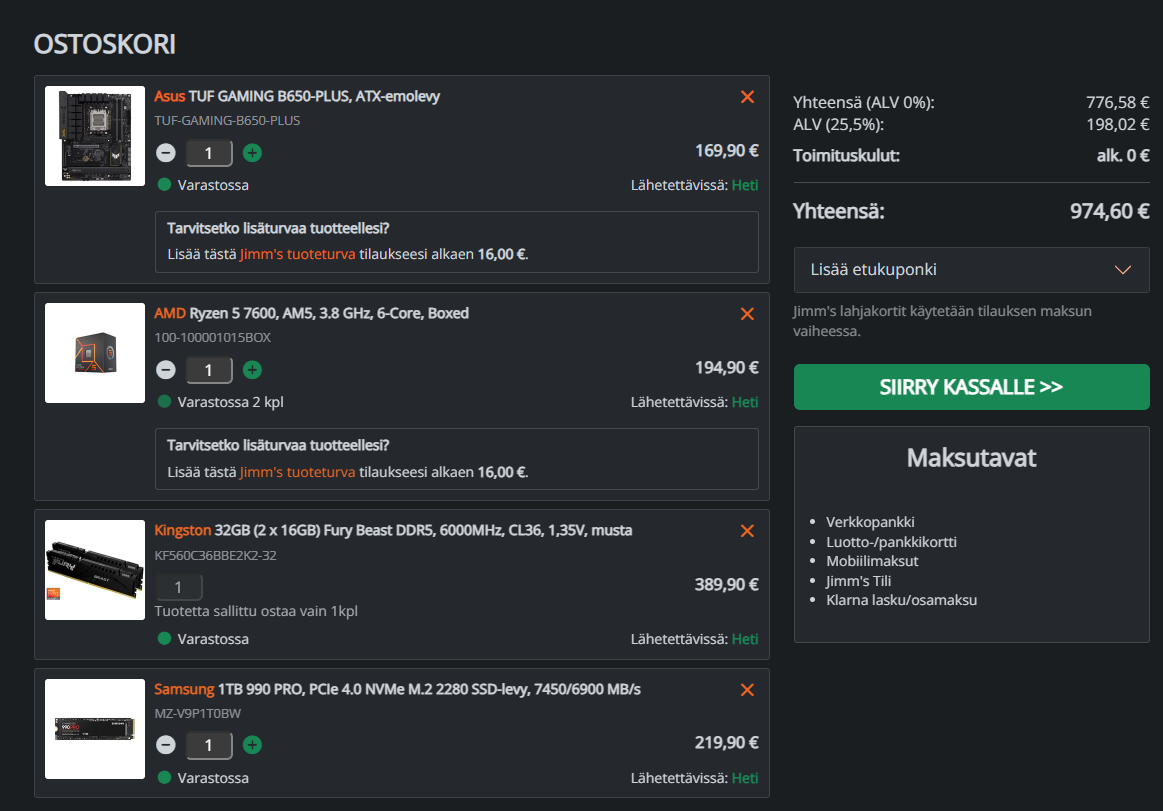Click the total amount 974,60 €

tap(1110, 211)
